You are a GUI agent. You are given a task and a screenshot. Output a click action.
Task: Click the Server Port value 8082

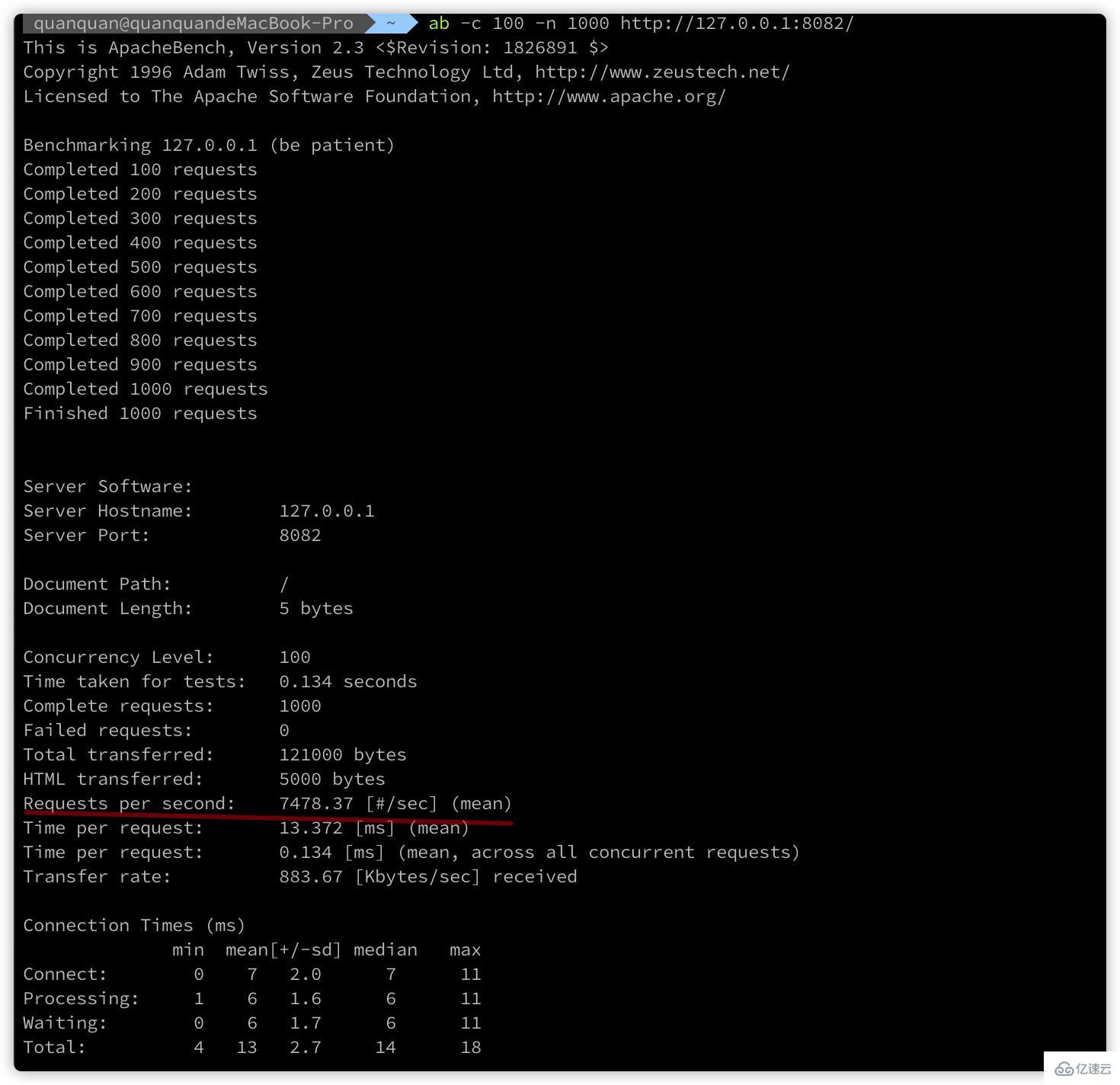[300, 535]
